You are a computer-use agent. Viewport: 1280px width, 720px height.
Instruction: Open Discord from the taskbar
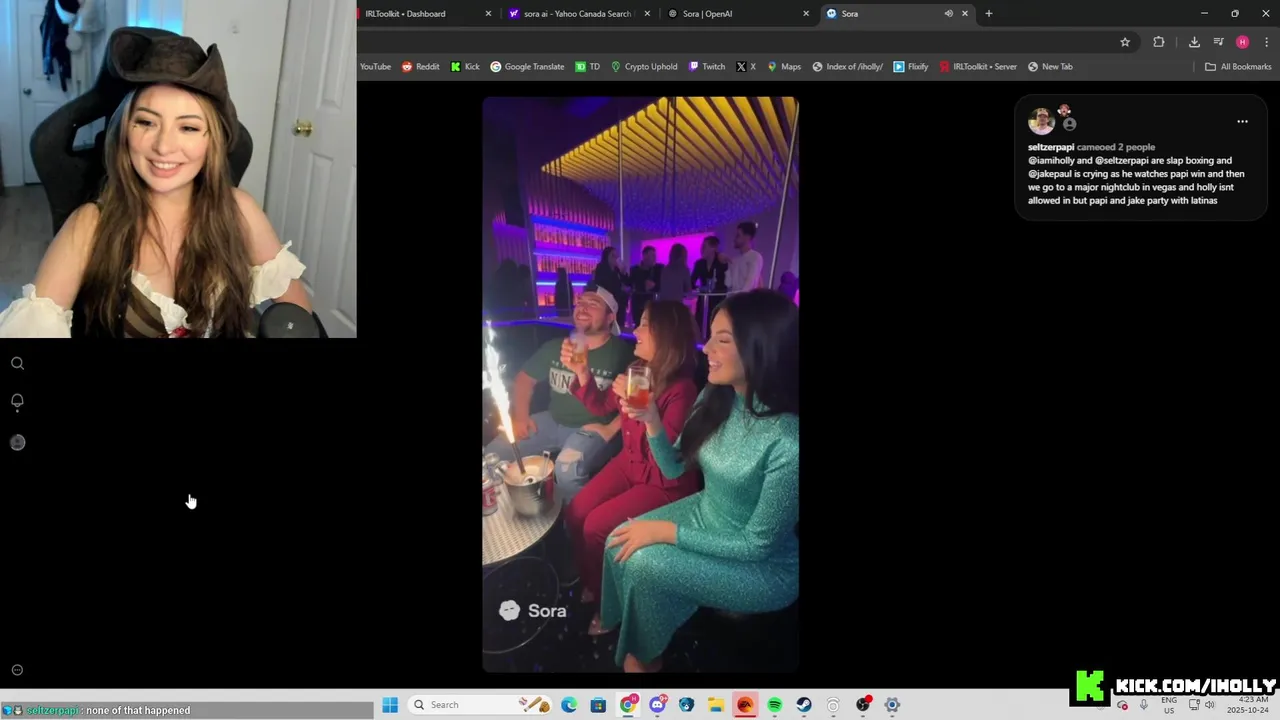(x=657, y=705)
